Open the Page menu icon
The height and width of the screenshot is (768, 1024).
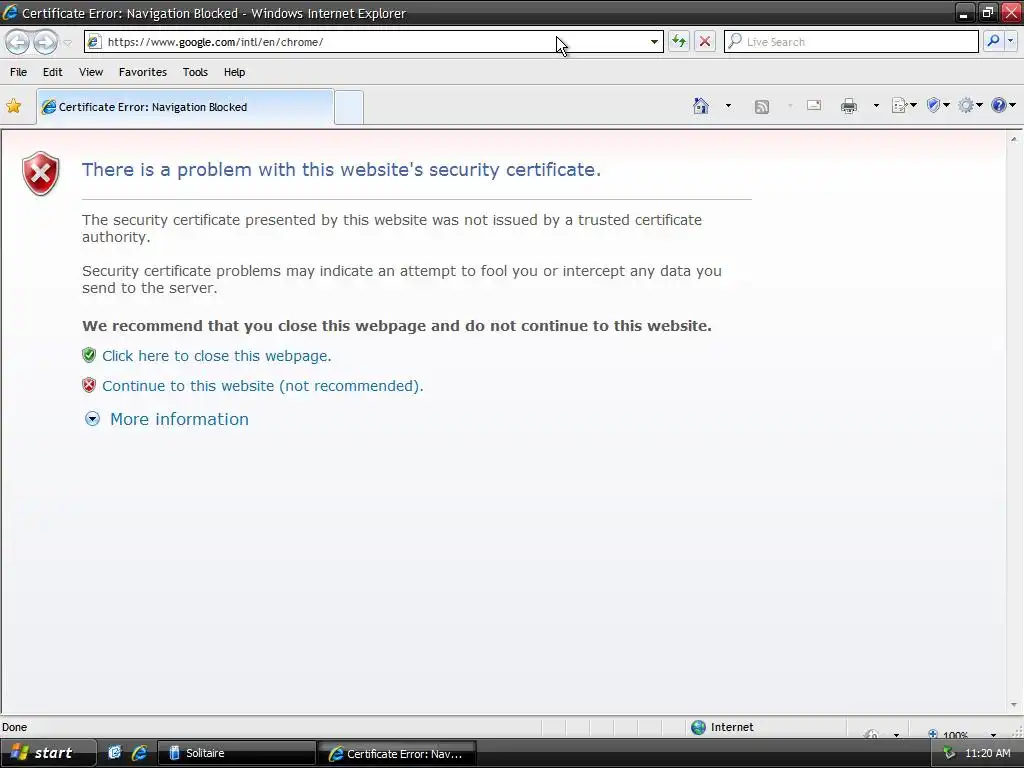coord(904,106)
